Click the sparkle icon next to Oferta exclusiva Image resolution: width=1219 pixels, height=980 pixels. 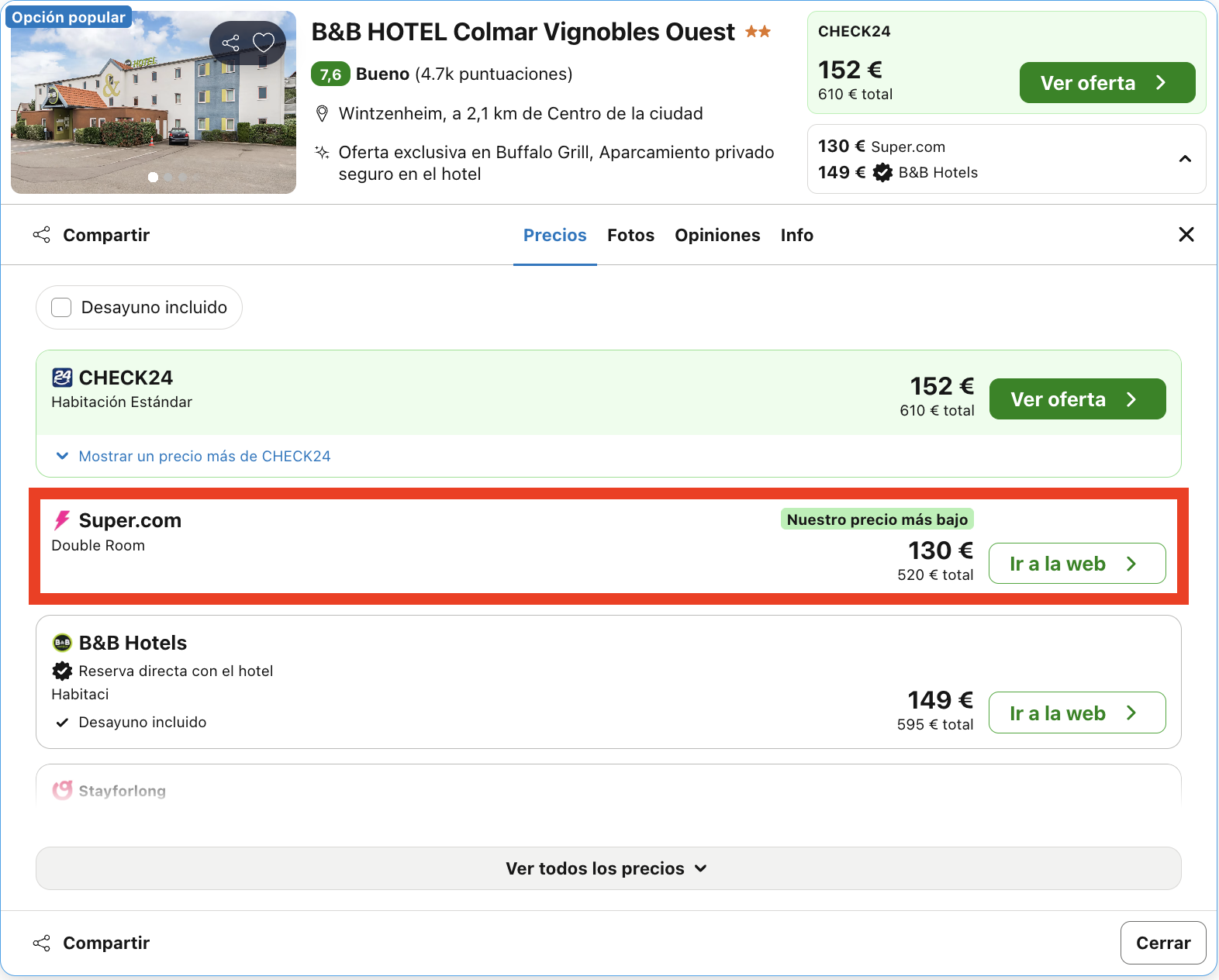point(323,152)
